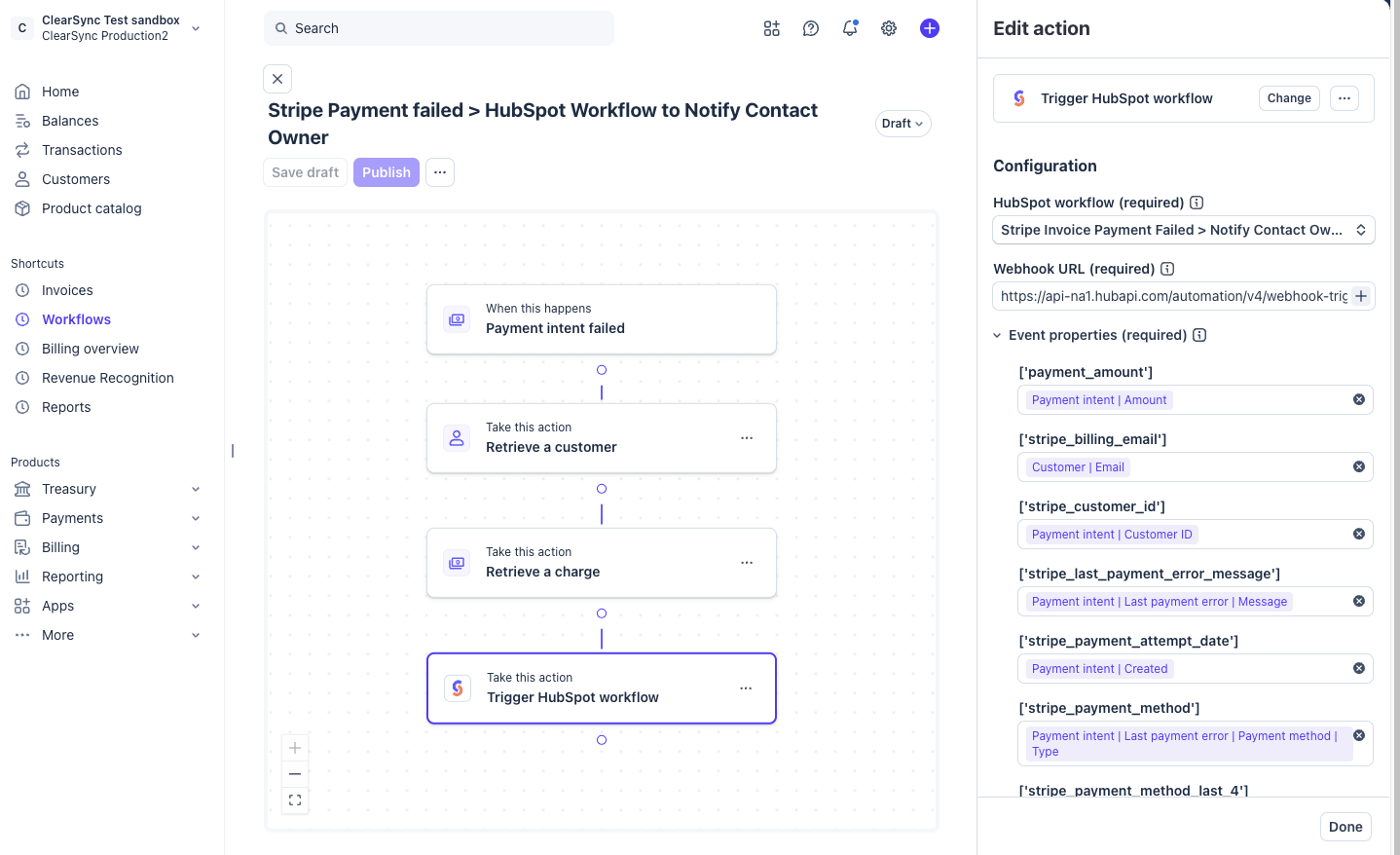The image size is (1400, 855).
Task: Open the apps grid icon in header
Action: 772,28
